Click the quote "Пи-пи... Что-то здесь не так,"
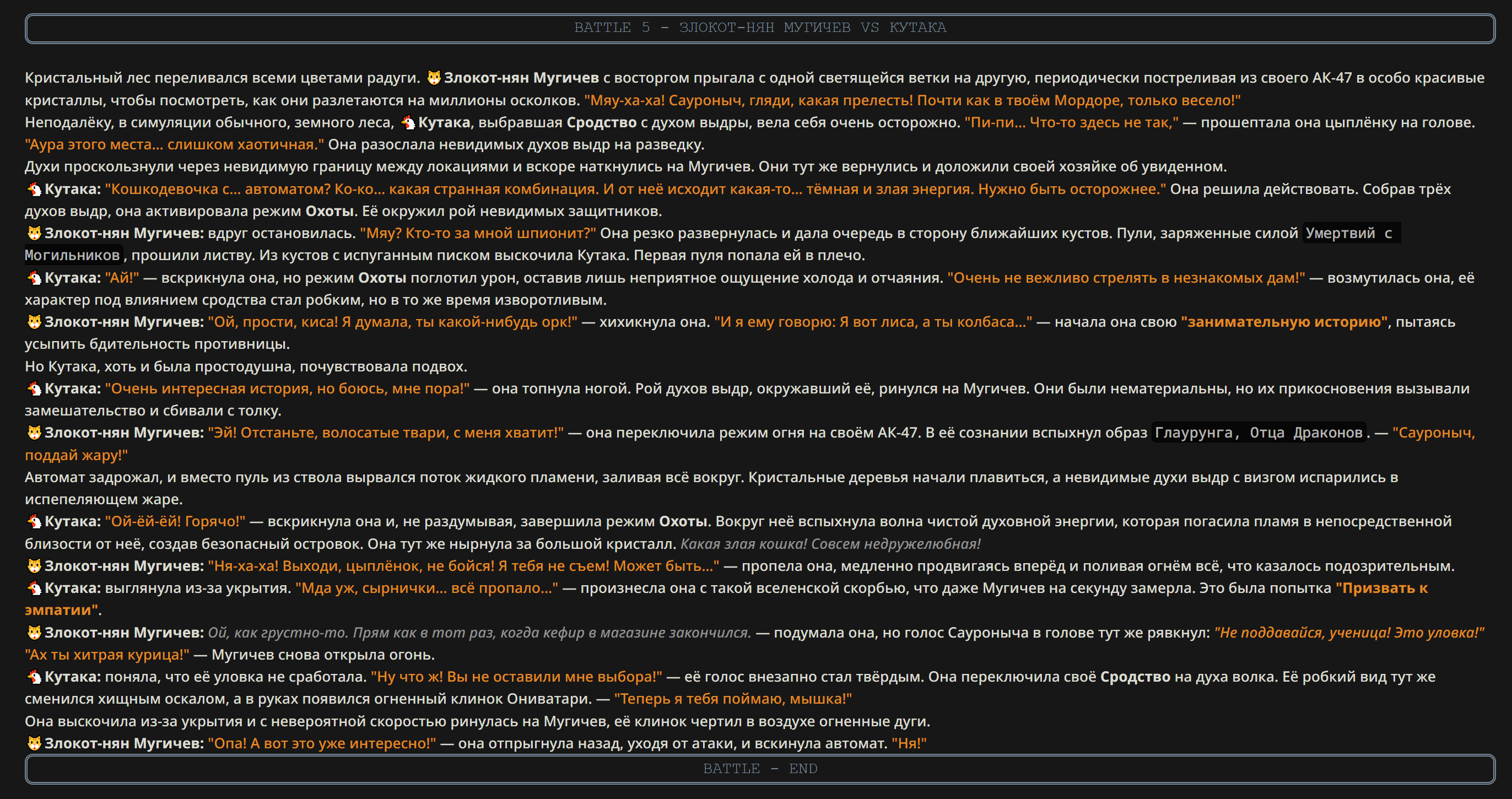 (x=1071, y=122)
